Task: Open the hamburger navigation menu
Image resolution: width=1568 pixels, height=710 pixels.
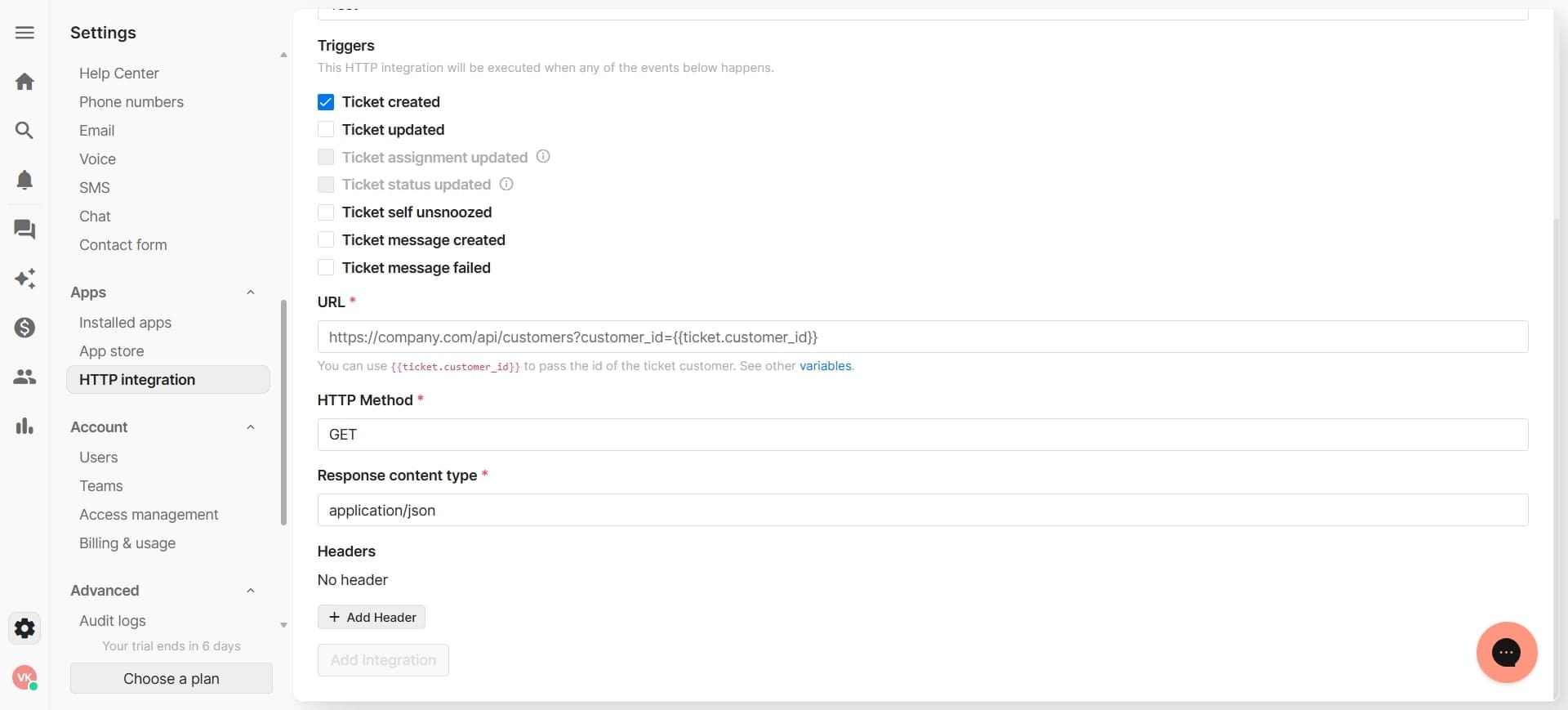Action: [x=24, y=33]
